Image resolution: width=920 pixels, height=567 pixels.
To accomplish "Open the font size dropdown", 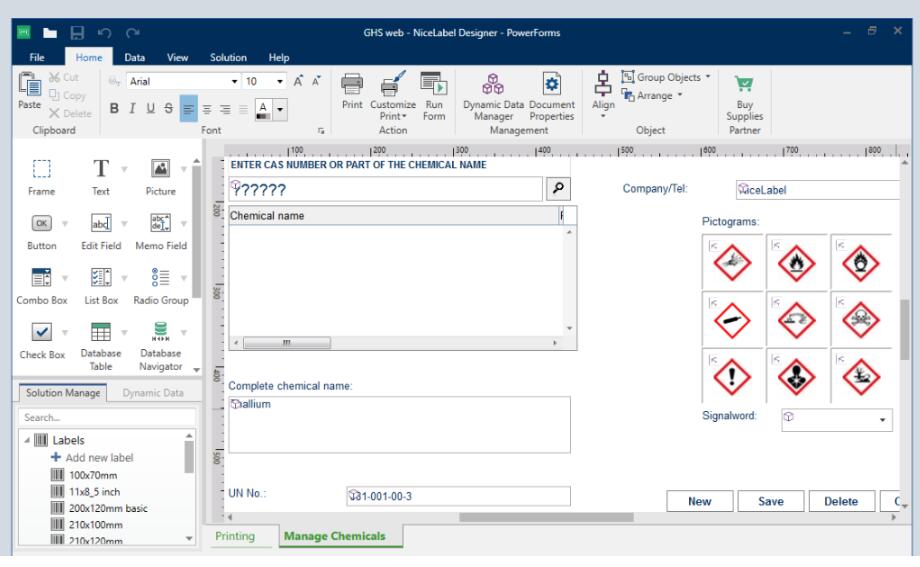I will (280, 81).
